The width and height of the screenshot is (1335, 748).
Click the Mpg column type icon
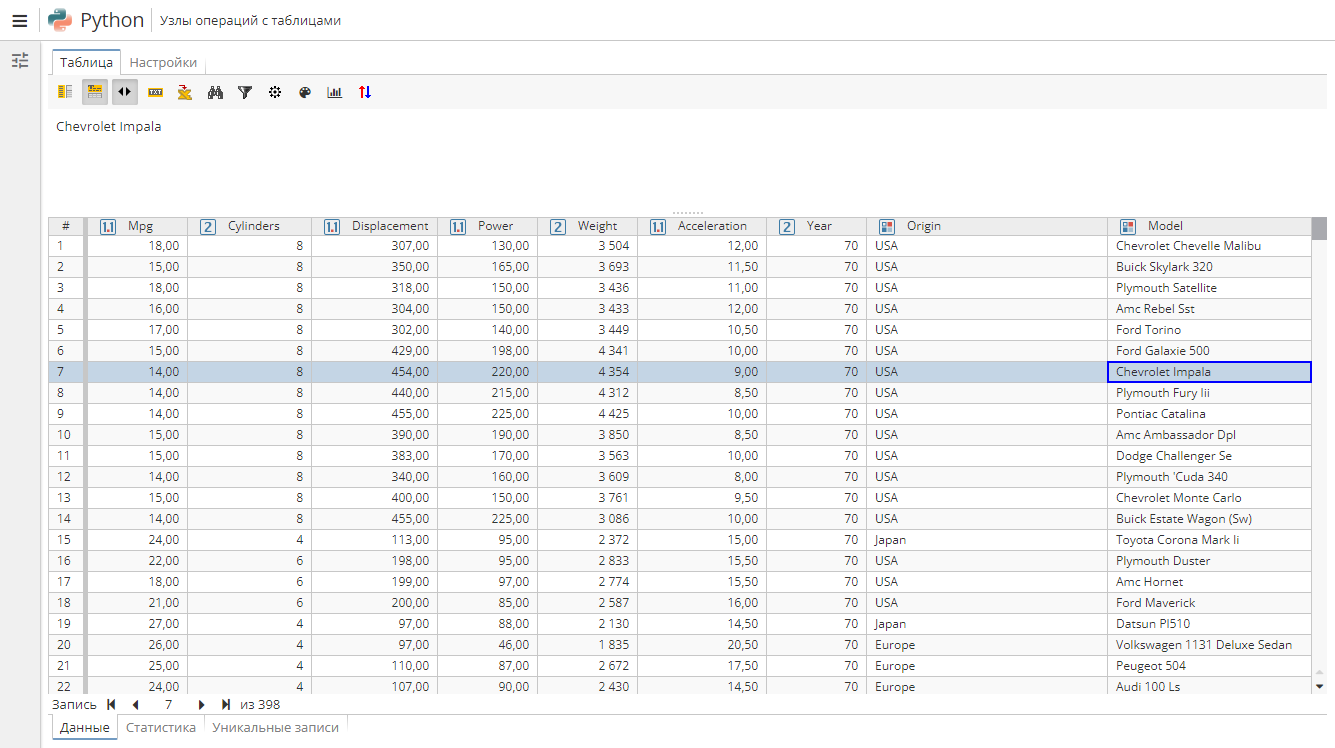click(108, 227)
